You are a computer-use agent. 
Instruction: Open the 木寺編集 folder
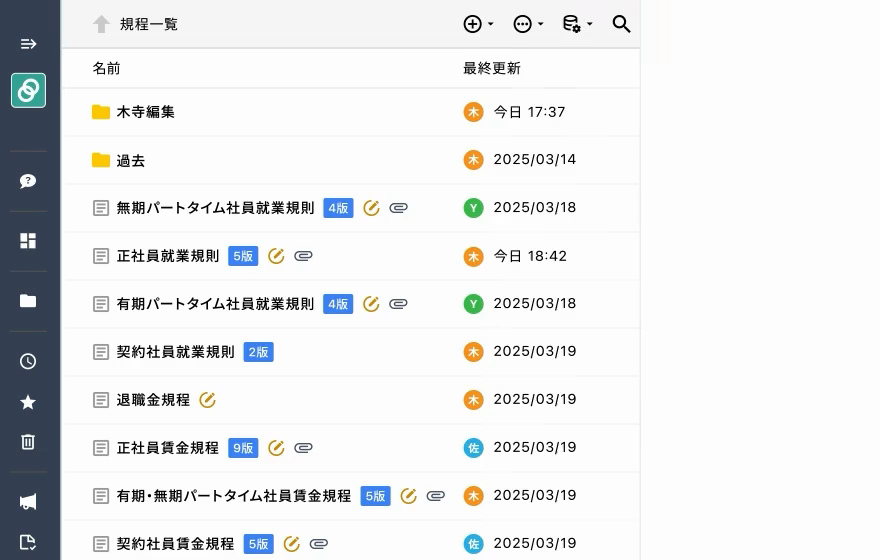tap(145, 112)
